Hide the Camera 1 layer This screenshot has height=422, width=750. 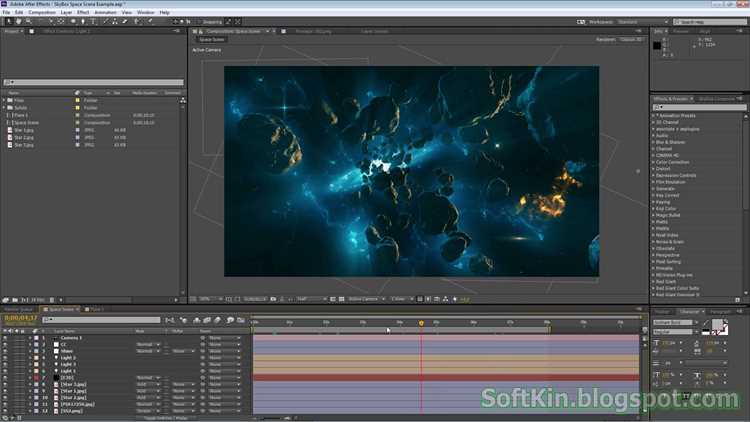(x=5, y=338)
